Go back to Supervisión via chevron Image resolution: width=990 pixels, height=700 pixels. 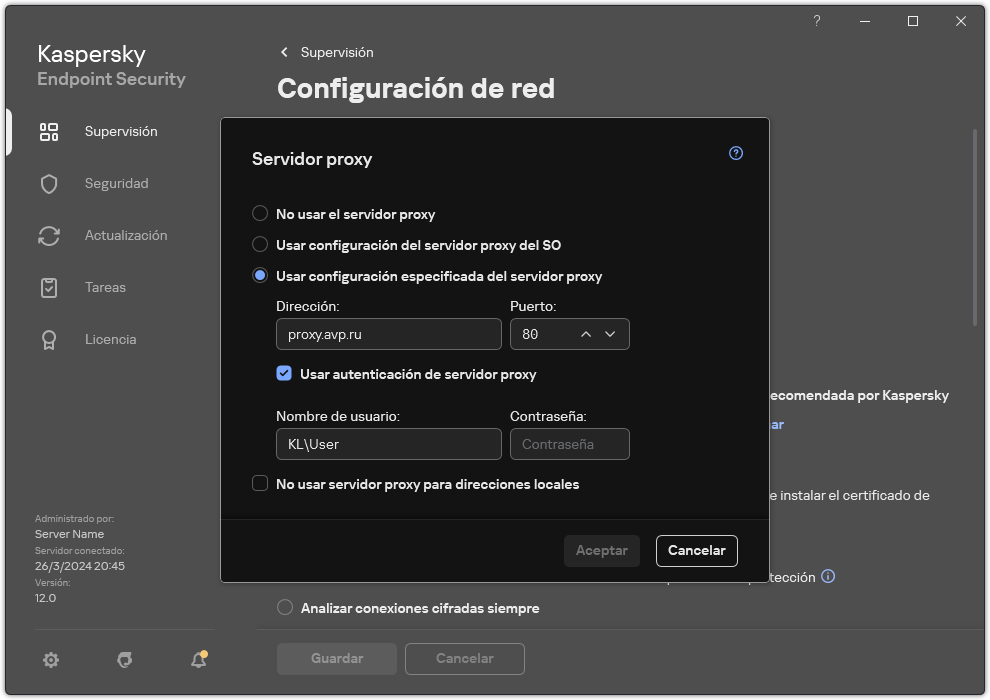tap(284, 52)
